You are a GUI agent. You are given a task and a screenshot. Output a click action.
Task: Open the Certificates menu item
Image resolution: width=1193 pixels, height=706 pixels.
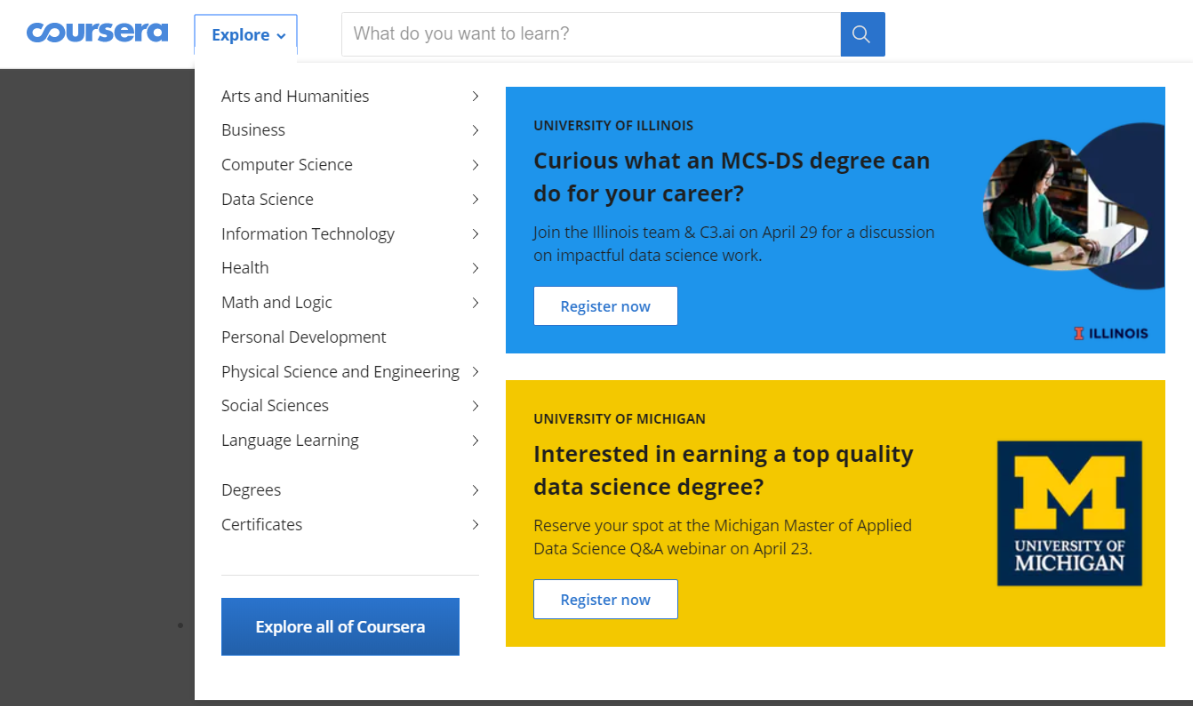pos(262,524)
